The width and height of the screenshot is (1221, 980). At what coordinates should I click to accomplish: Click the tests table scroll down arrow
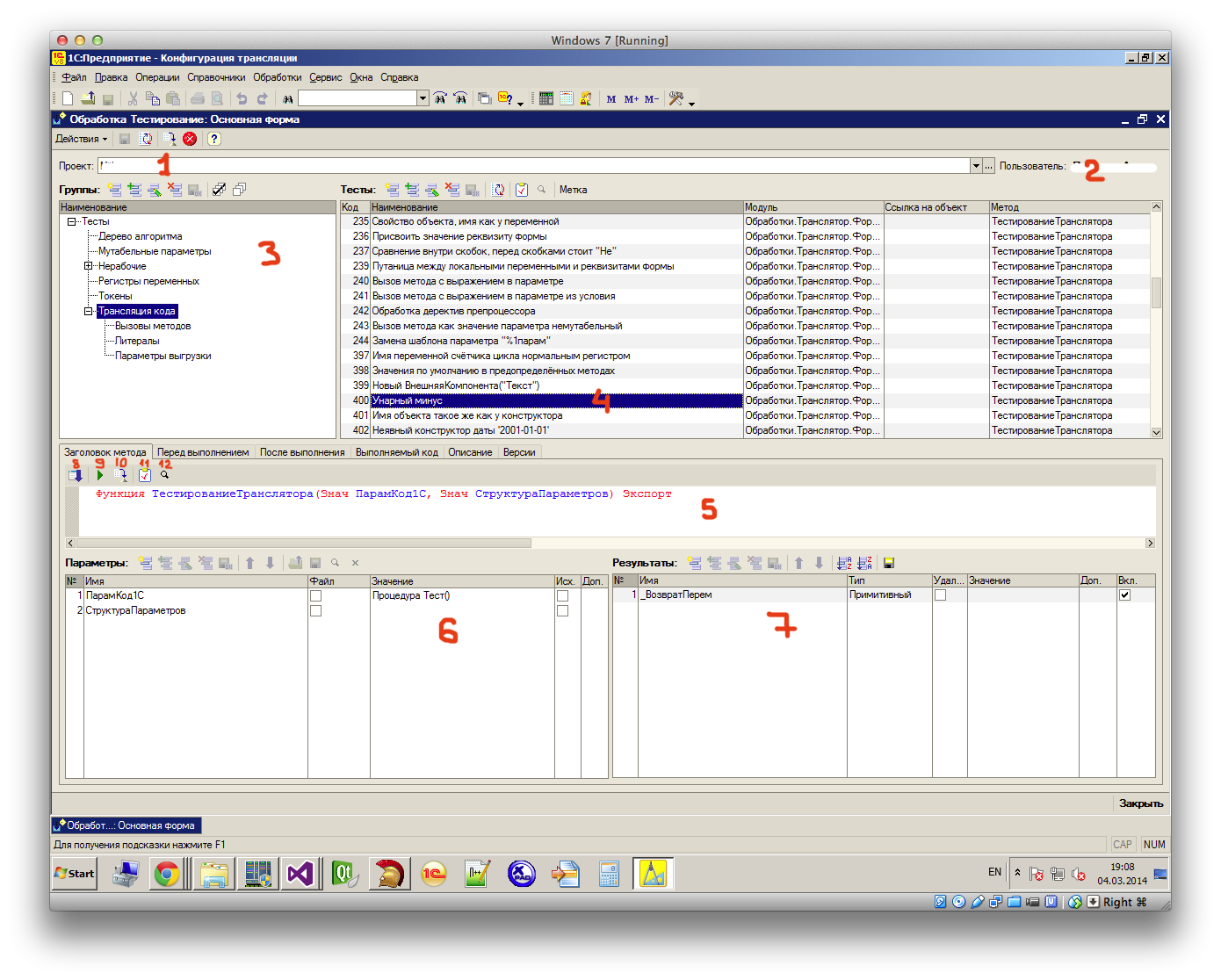point(1156,432)
